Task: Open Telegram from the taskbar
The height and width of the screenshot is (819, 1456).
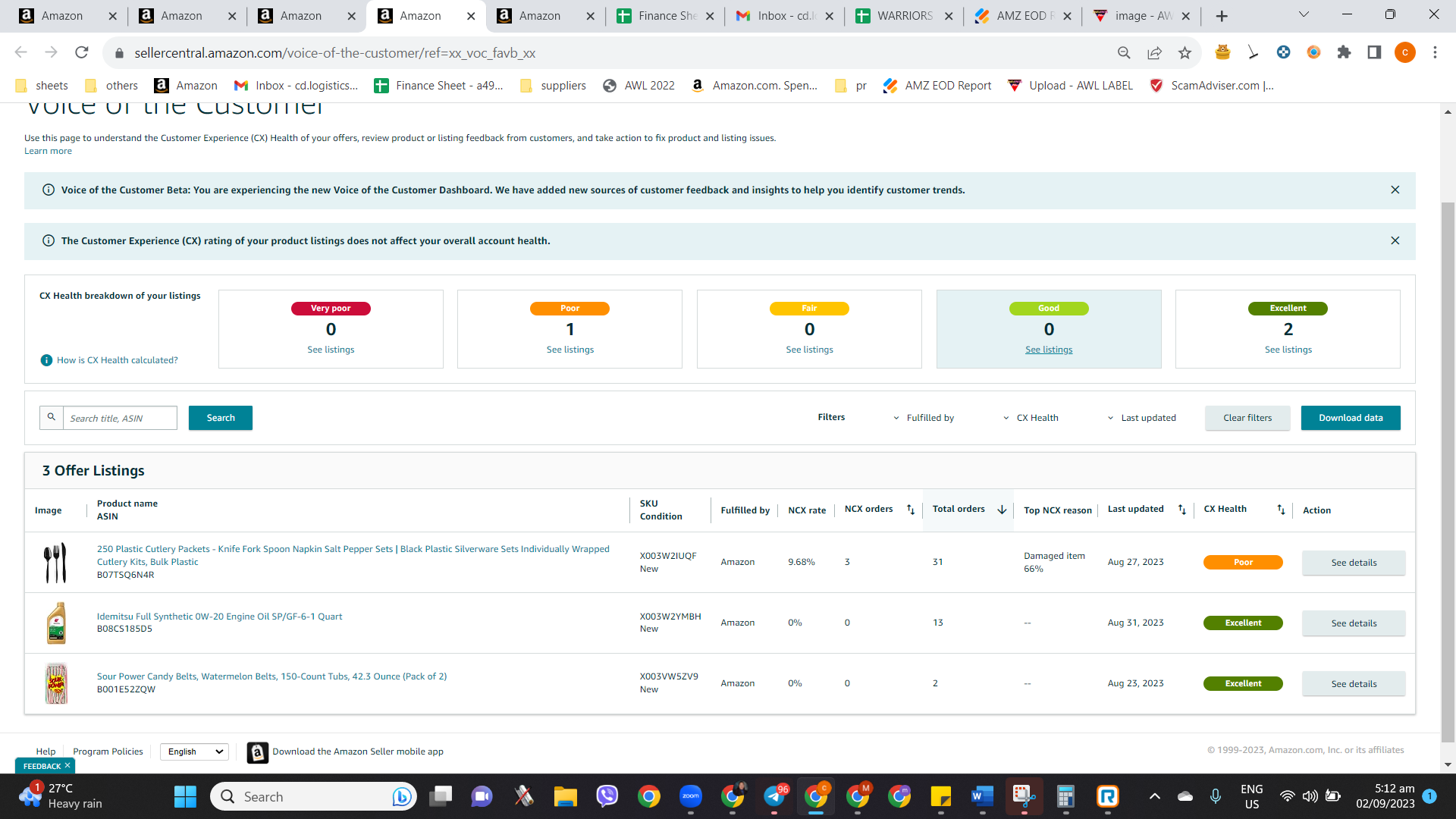Action: pyautogui.click(x=774, y=796)
